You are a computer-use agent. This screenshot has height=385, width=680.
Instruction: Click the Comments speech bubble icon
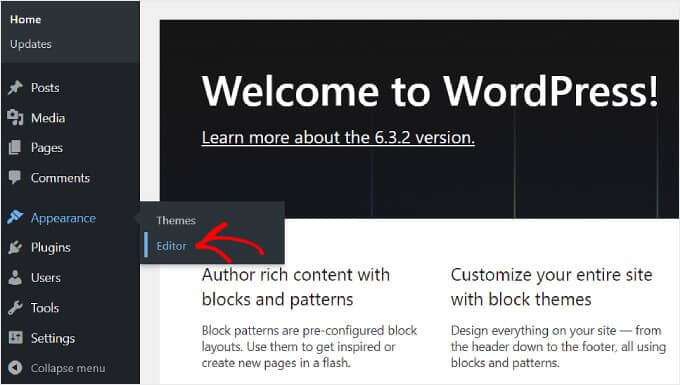[x=15, y=178]
